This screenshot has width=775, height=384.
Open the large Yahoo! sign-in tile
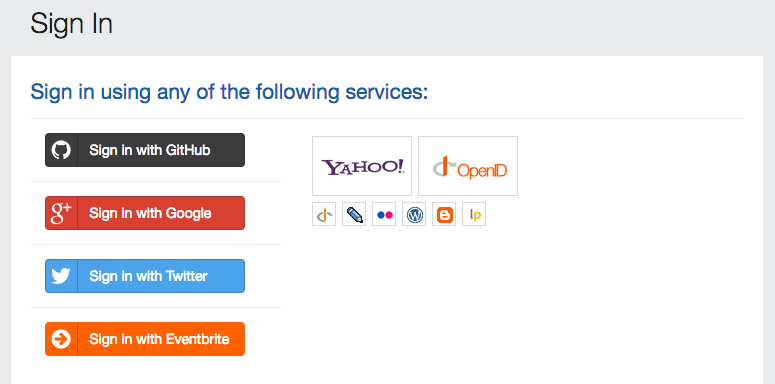362,166
